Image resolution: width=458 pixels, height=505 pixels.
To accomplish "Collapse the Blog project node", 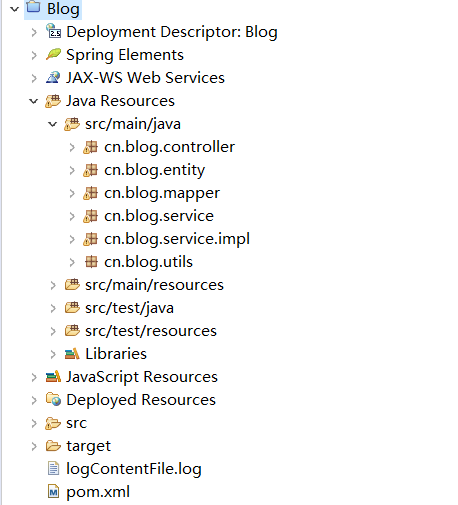I will 15,9.
